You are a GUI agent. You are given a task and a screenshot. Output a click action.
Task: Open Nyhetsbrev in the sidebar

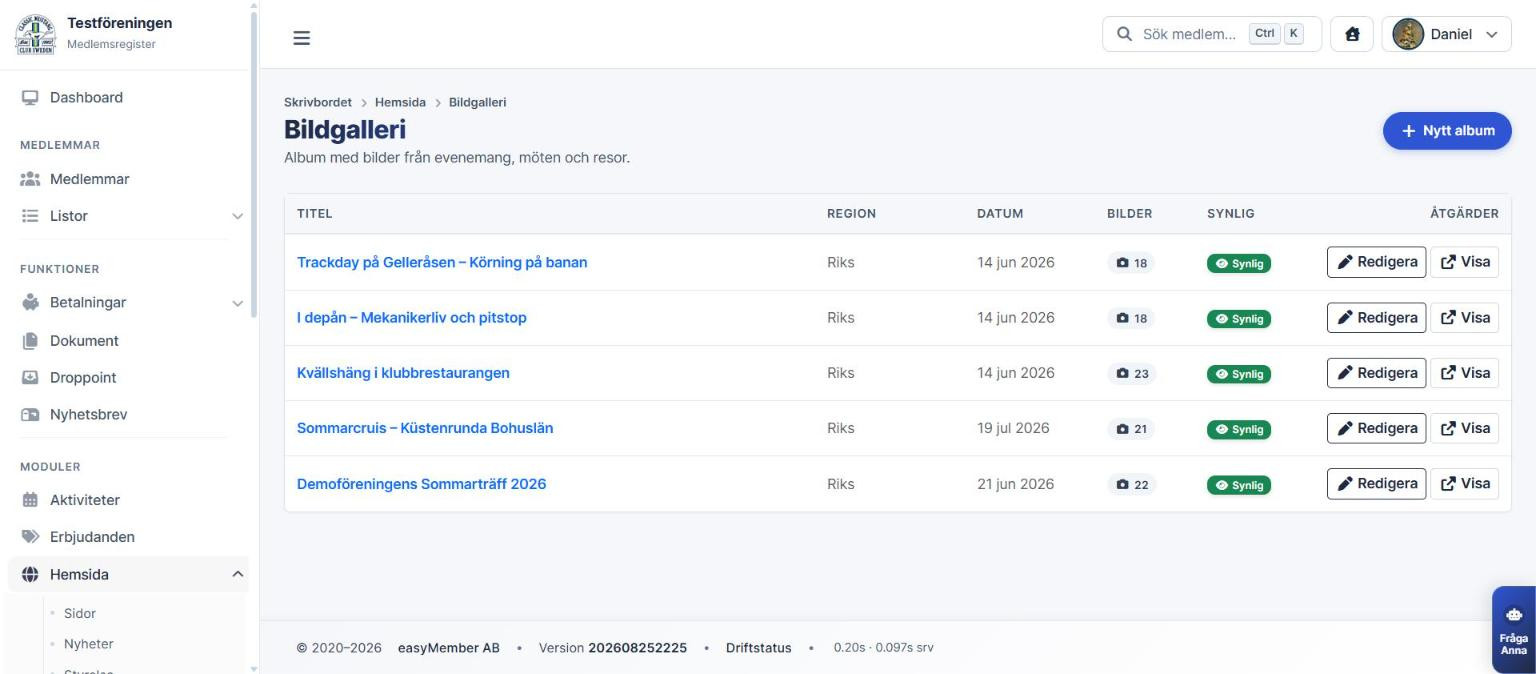click(x=88, y=415)
